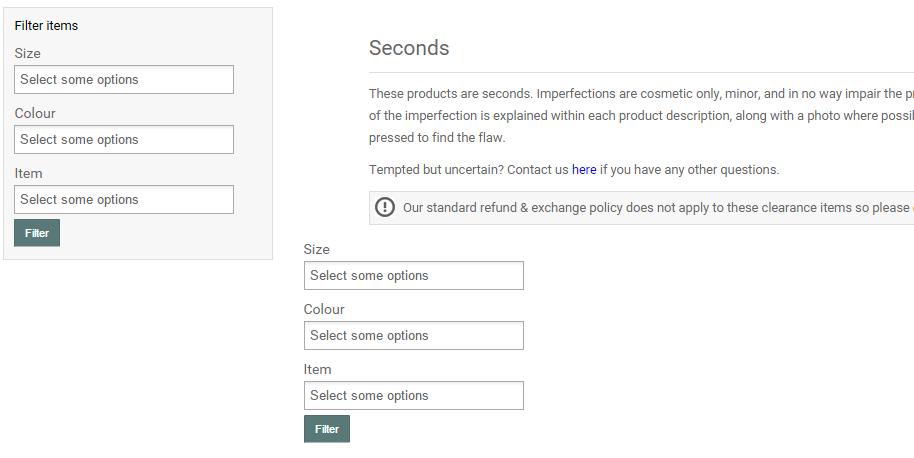Viewport: 914px width, 458px height.
Task: Open the Item dropdown in the Filter items panel
Action: pos(124,200)
